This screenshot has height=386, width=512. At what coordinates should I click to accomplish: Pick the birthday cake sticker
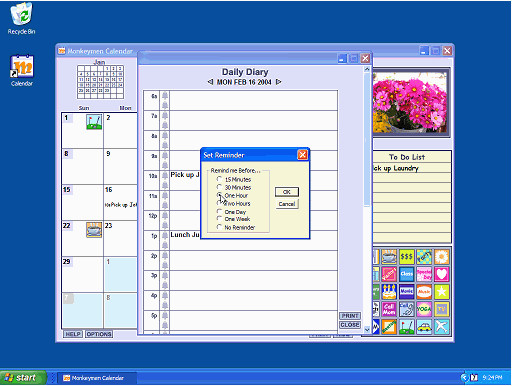pyautogui.click(x=389, y=292)
